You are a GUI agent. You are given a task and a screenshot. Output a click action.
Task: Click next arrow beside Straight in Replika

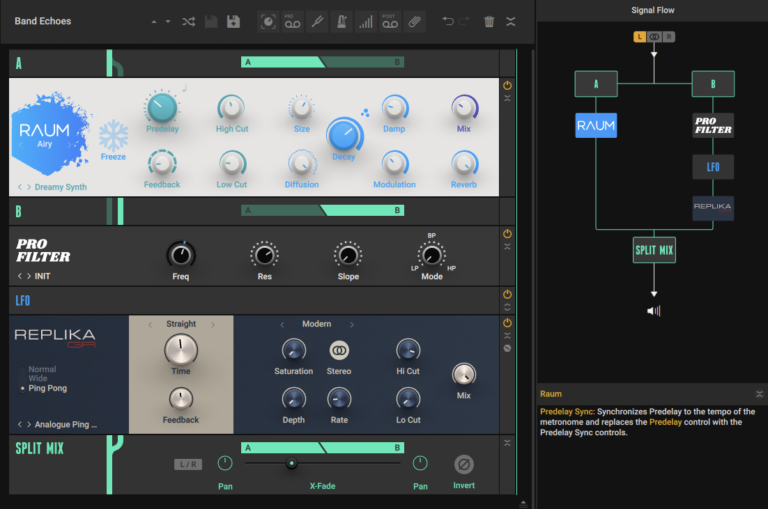point(213,324)
